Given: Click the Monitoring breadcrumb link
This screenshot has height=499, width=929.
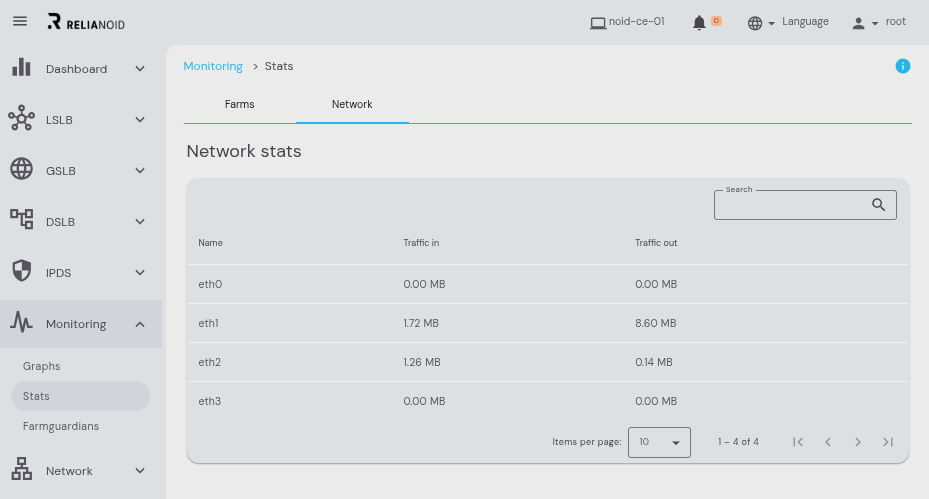Looking at the screenshot, I should (x=213, y=66).
